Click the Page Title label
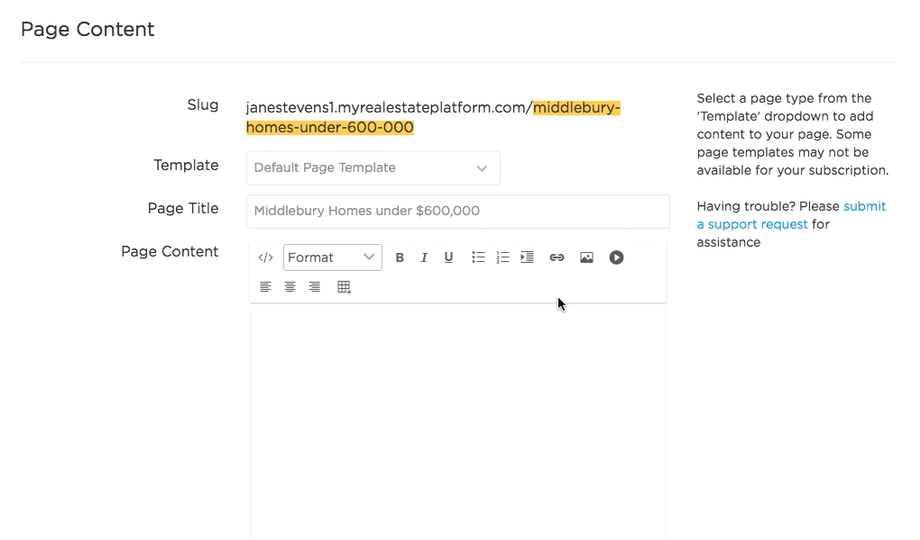 click(183, 208)
